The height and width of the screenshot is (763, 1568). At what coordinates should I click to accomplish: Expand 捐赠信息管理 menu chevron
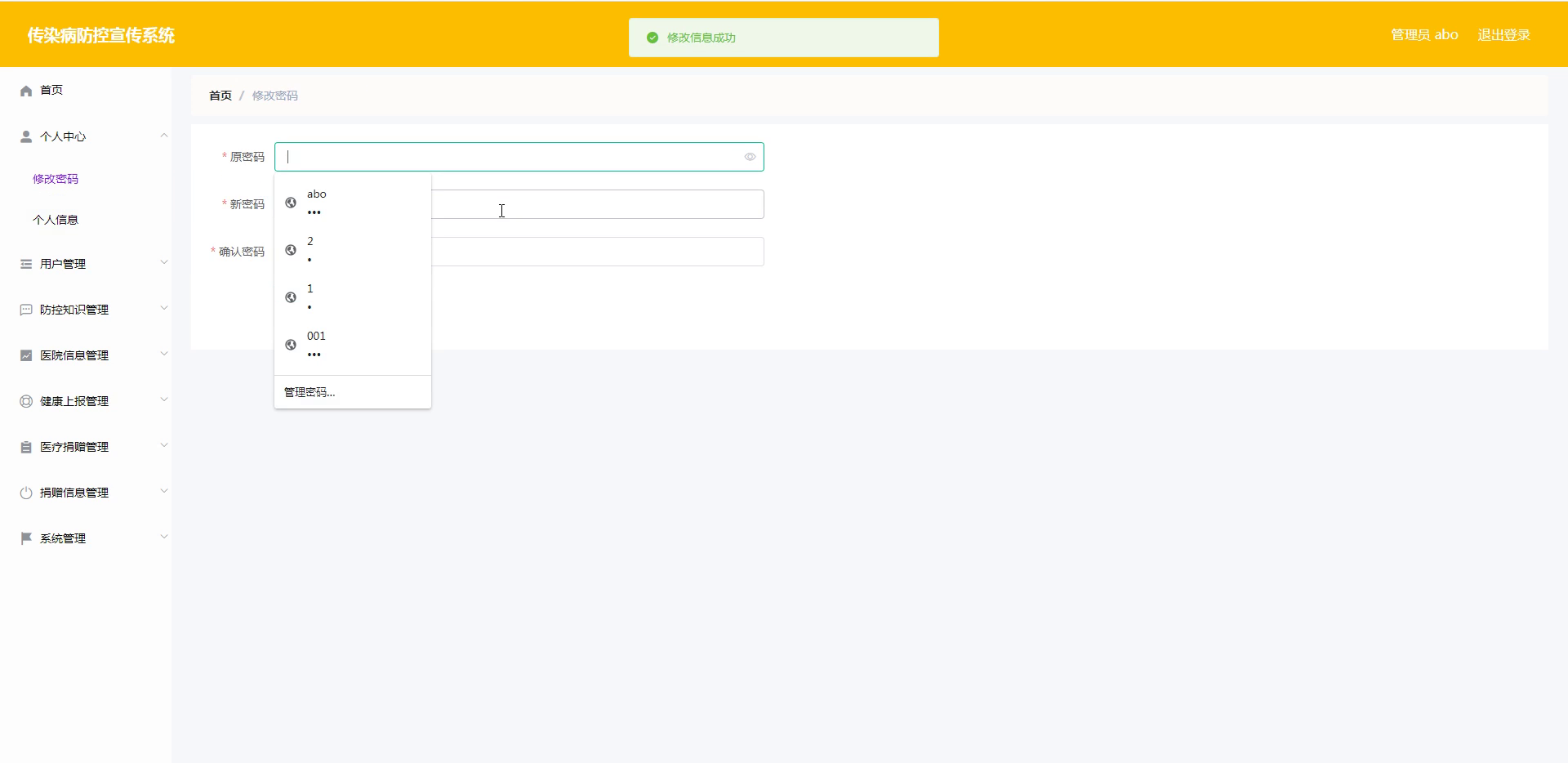(164, 492)
